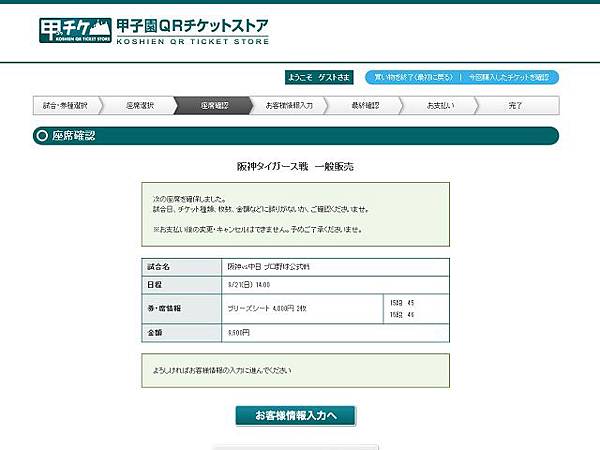Click the 座席確認 section header bar
Viewport: 600px width, 450px height.
[x=296, y=136]
